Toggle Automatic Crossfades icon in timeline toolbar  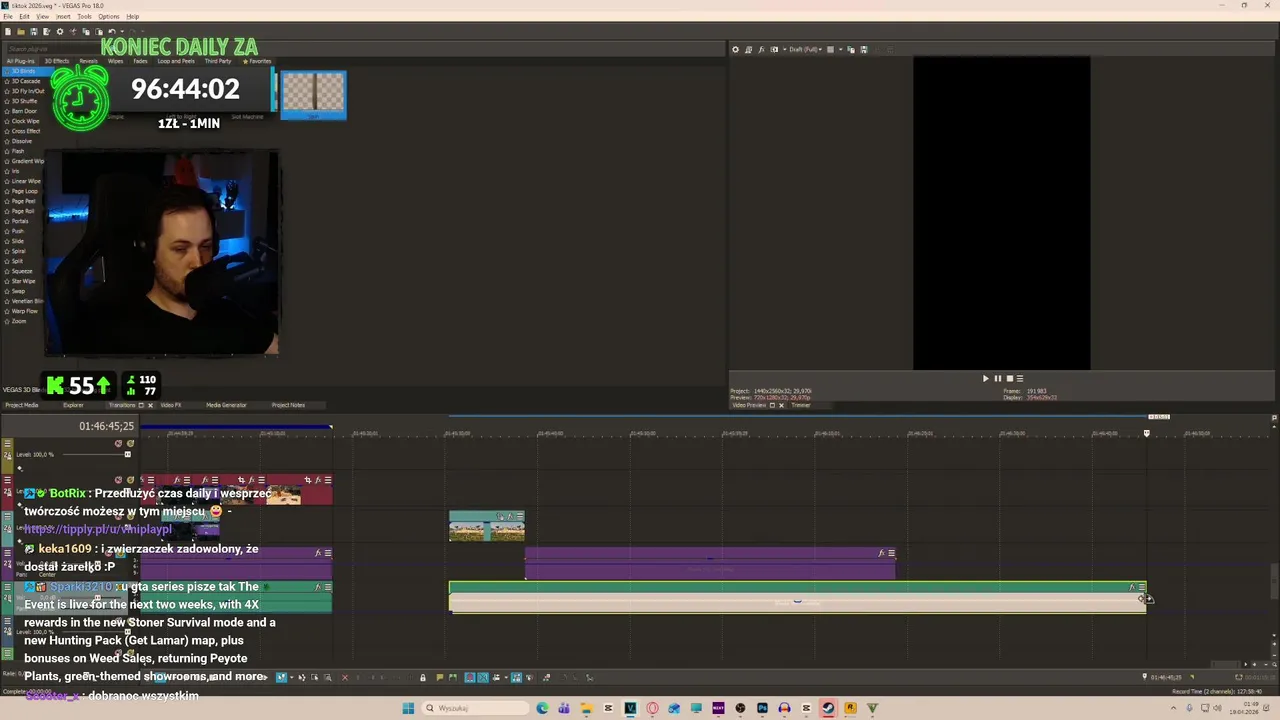(x=483, y=677)
